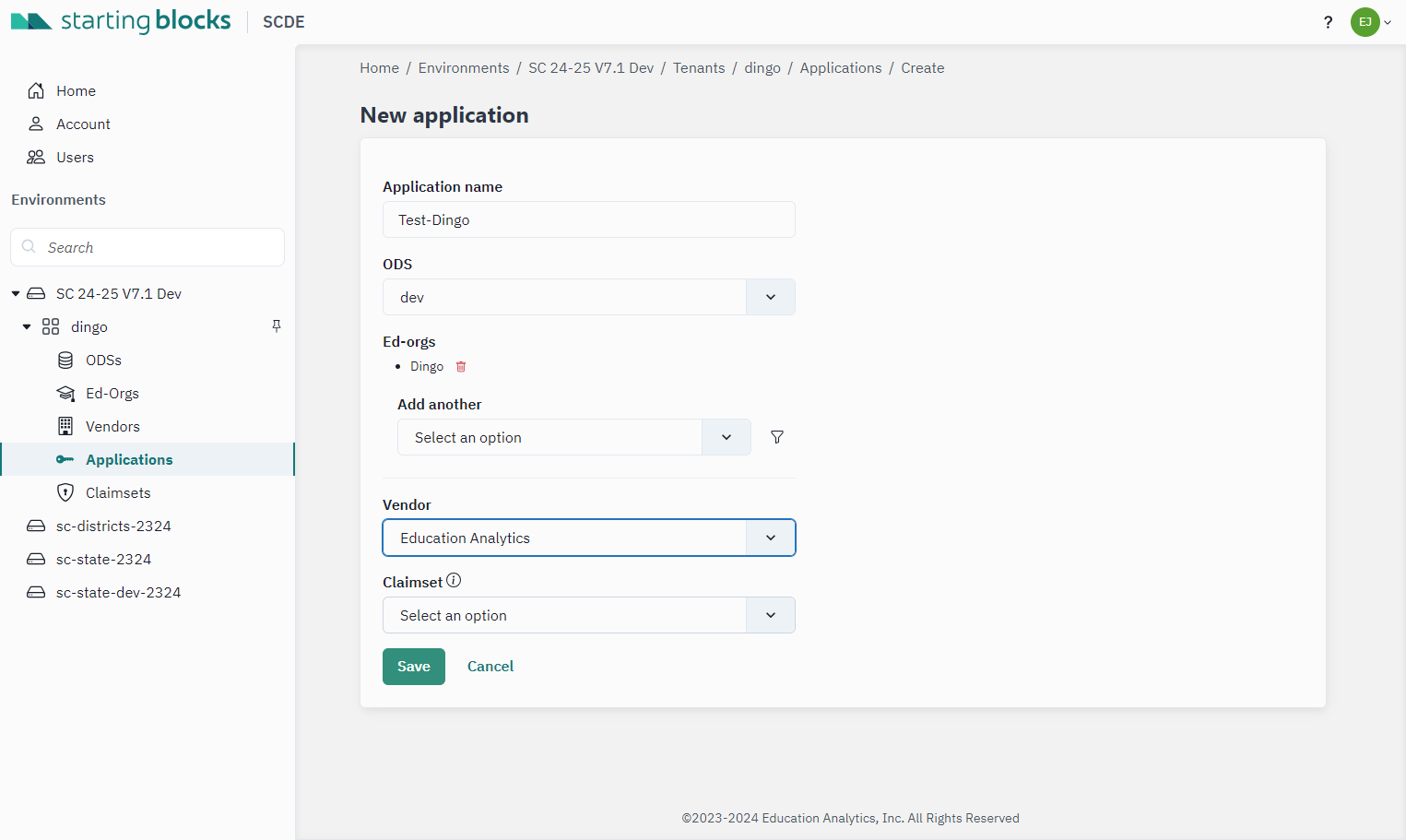Image resolution: width=1406 pixels, height=840 pixels.
Task: Click the sc-districts-2324 environment drive icon
Action: pyautogui.click(x=36, y=526)
